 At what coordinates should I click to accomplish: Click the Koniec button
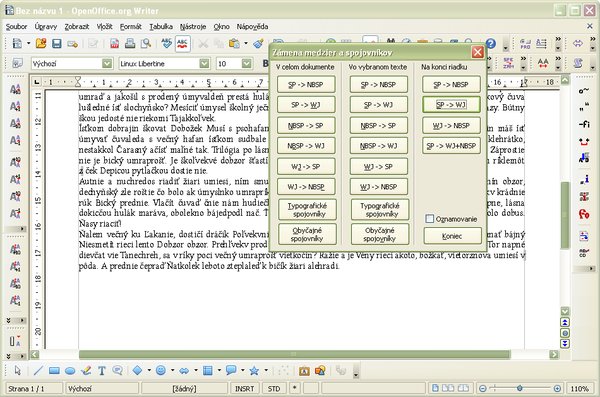(x=452, y=236)
